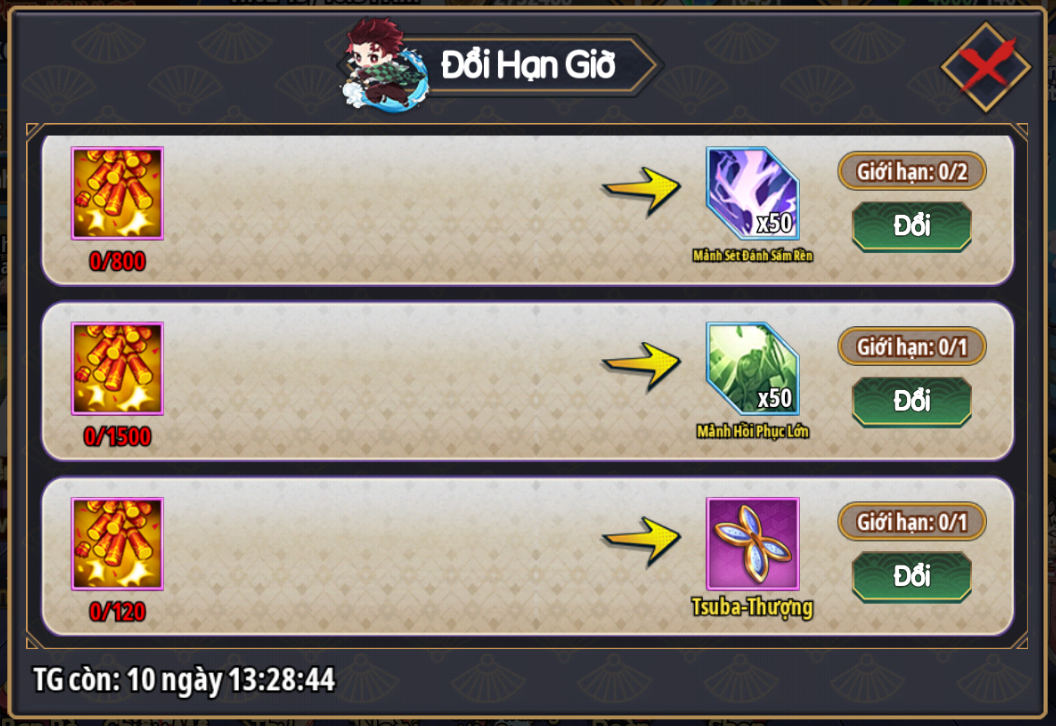Viewport: 1056px width, 726px height.
Task: Click the firecracker icon costing 0/120
Action: 117,543
